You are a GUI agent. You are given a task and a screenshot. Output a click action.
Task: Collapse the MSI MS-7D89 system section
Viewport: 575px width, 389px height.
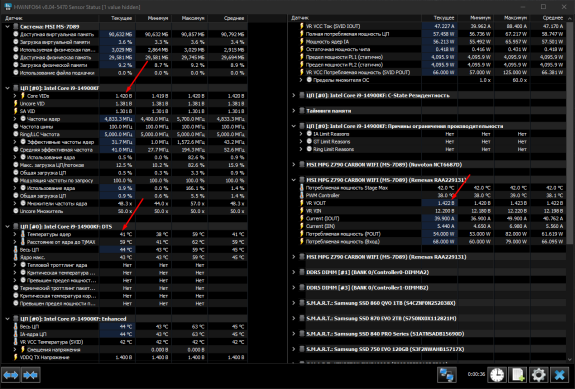coord(7,26)
